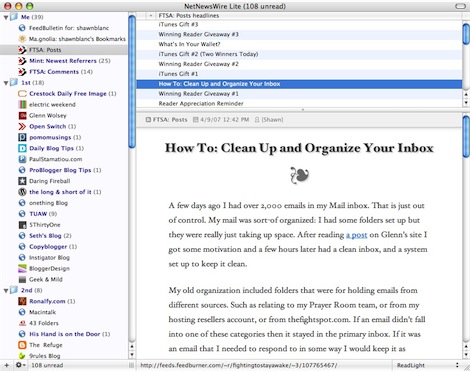Select headline Winning Reader Giveaway #2
Image resolution: width=470 pixels, height=371 pixels.
pyautogui.click(x=299, y=64)
